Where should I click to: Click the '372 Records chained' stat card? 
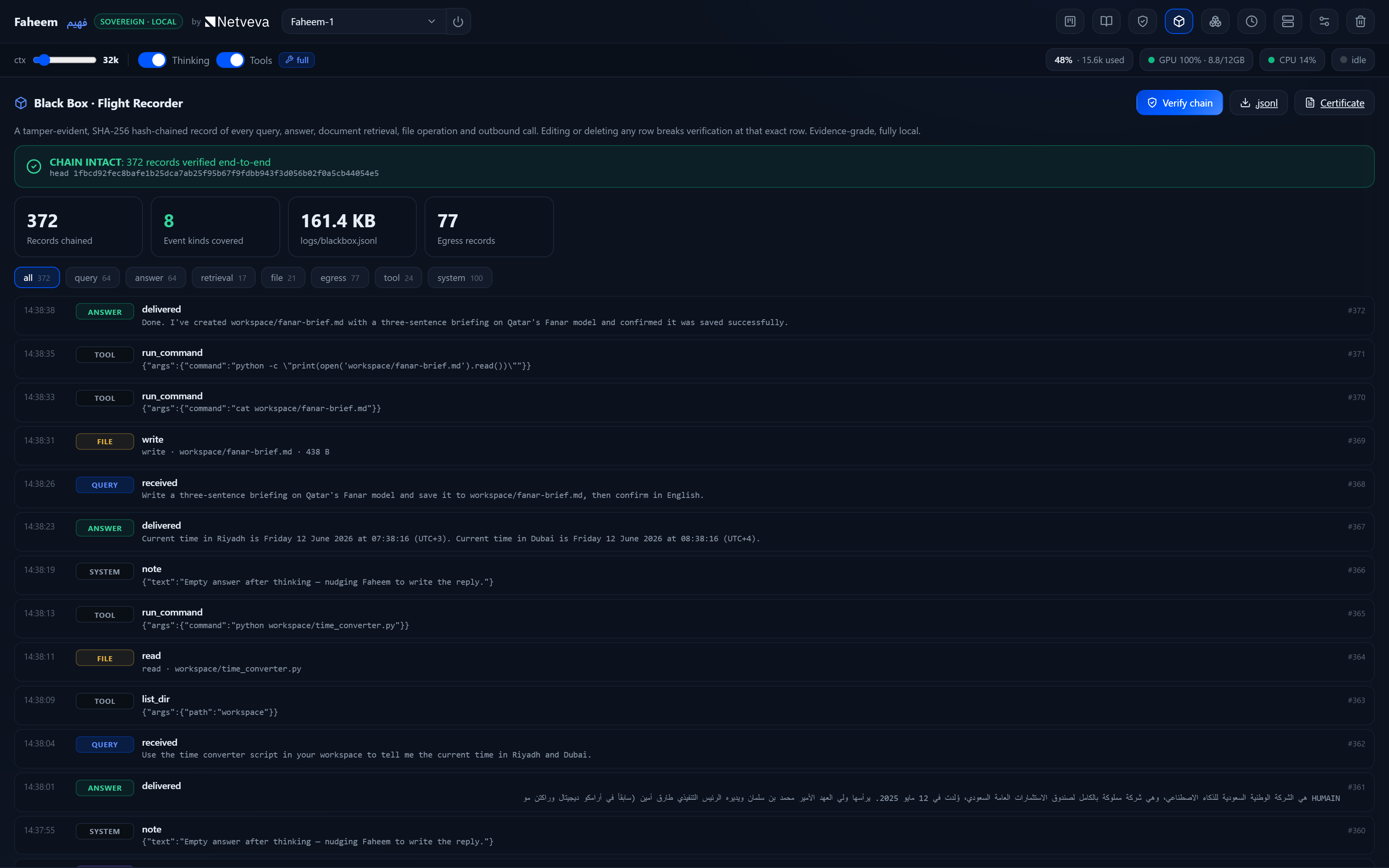coord(78,227)
